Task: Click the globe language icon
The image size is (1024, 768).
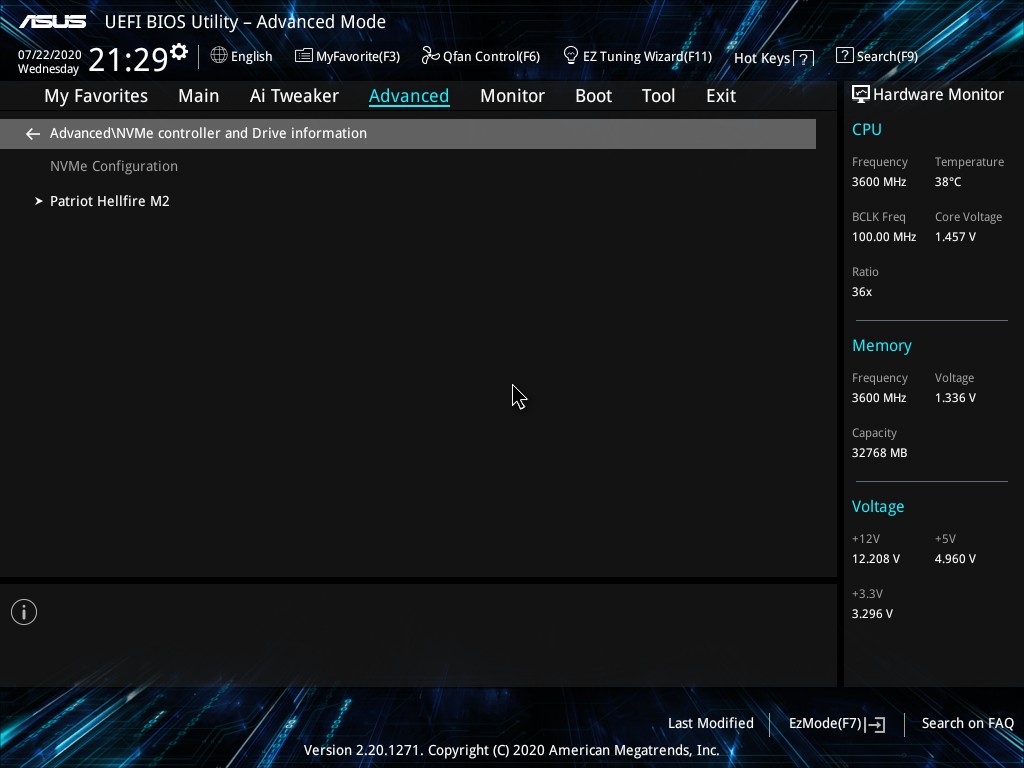Action: 219,56
